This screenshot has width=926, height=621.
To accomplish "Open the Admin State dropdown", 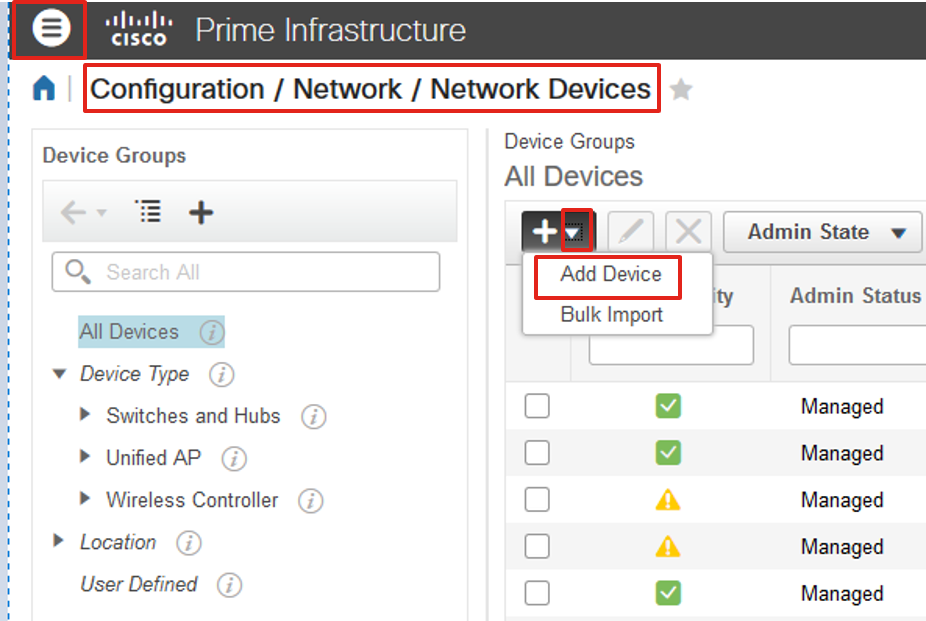I will [x=822, y=231].
